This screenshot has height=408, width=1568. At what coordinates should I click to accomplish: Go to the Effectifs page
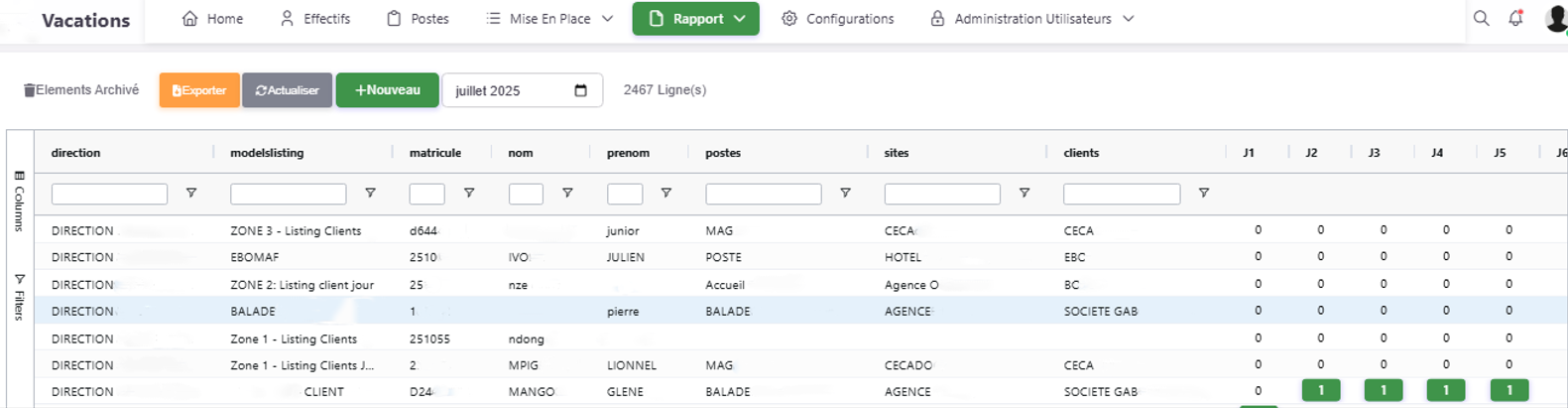[314, 19]
